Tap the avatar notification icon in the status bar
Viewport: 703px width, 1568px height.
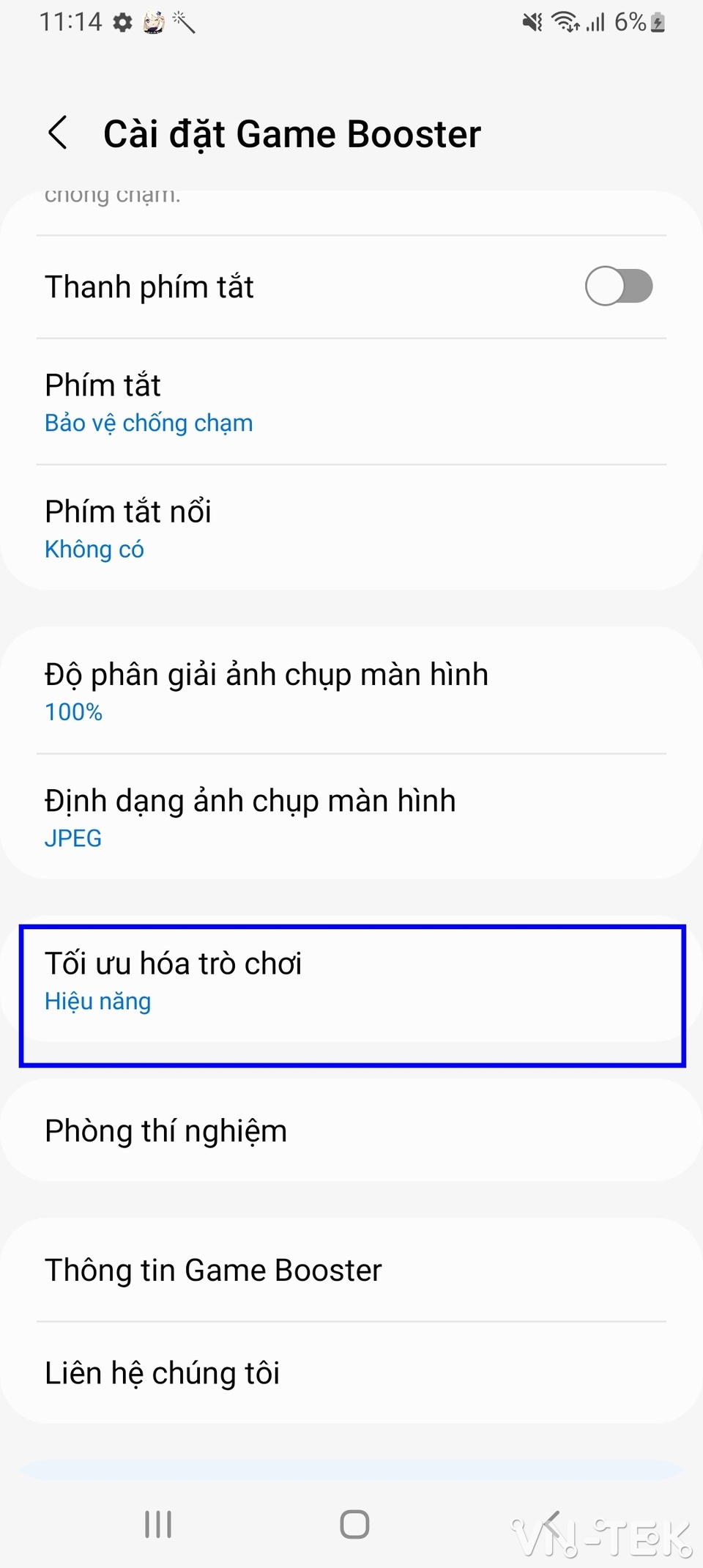click(154, 23)
